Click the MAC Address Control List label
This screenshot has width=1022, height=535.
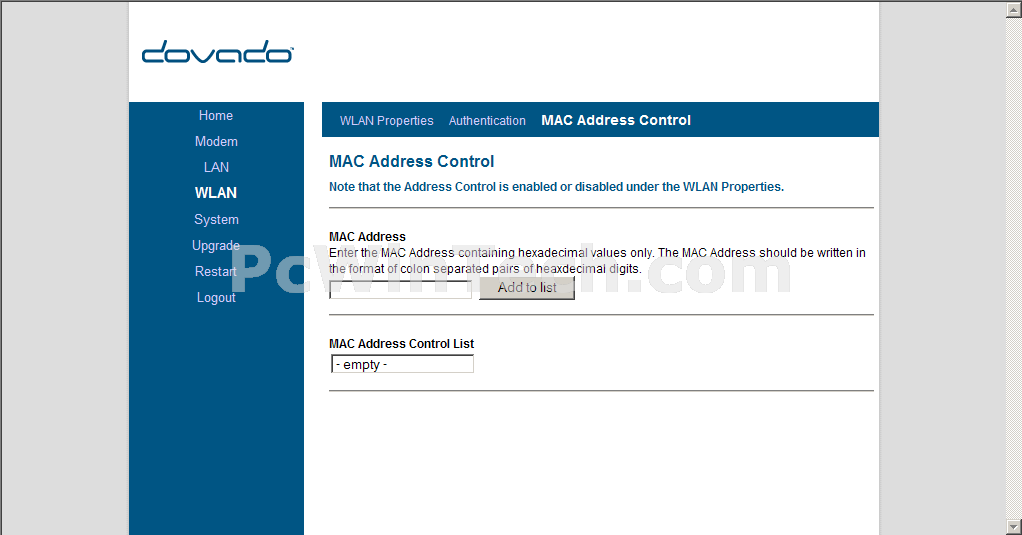coord(402,343)
